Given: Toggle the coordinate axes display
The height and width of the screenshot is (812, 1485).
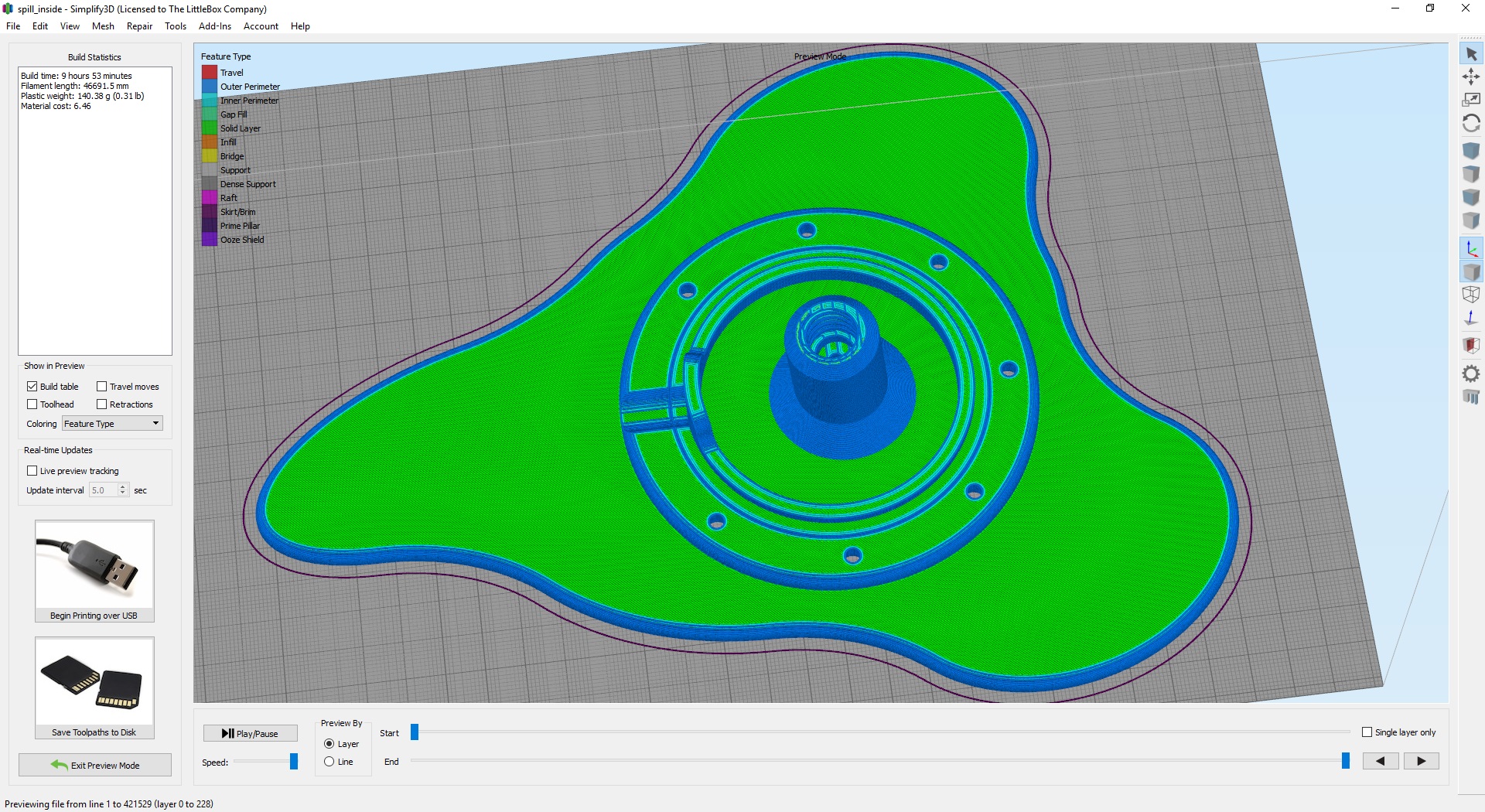Looking at the screenshot, I should (x=1471, y=249).
